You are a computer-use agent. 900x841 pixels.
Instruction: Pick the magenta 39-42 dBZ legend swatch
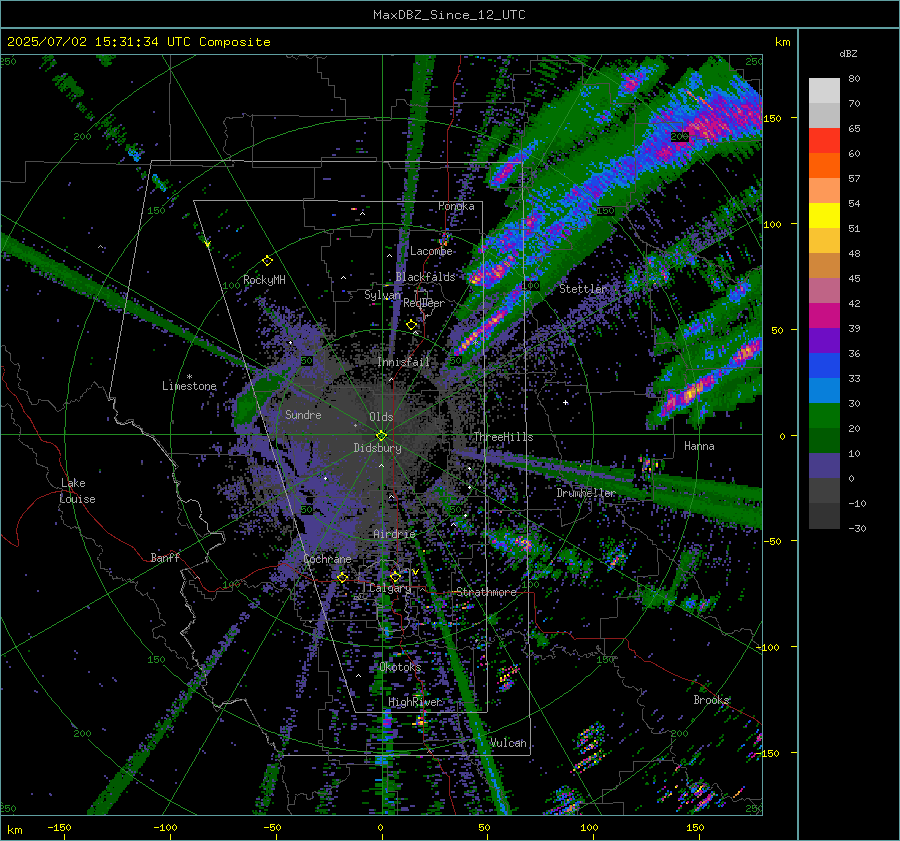[824, 316]
